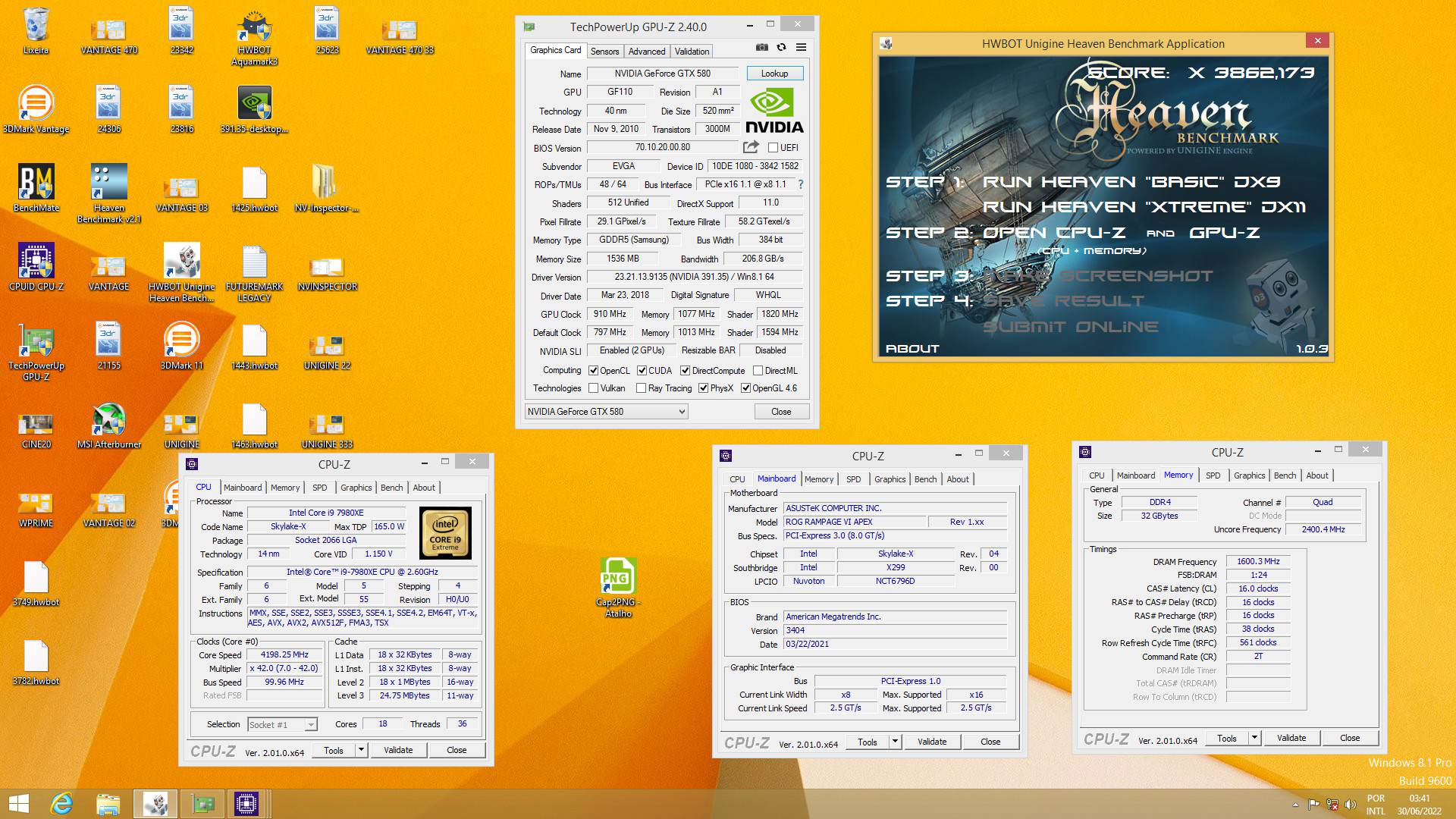The height and width of the screenshot is (819, 1456).
Task: Open the Socket #1 selection dropdown
Action: point(282,725)
